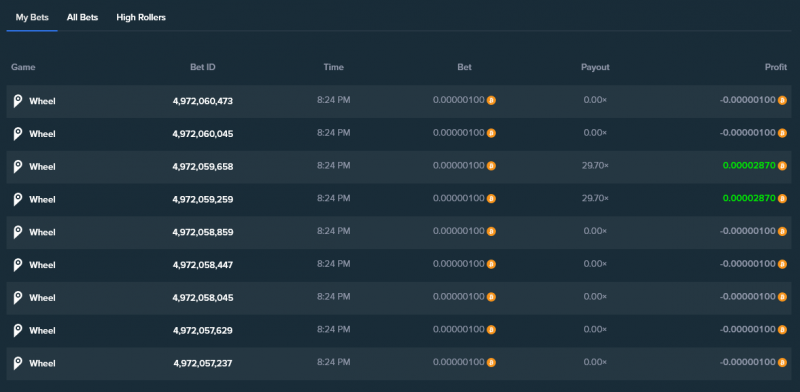Viewport: 800px width, 392px height.
Task: Click Wheel game label for bet 4,972,057,237
Action: (42, 363)
